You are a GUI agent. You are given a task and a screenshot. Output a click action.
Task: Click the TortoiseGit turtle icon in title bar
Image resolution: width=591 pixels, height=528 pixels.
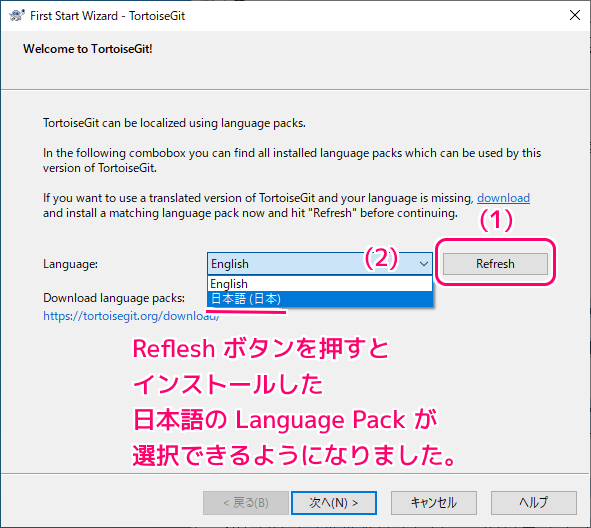point(17,15)
